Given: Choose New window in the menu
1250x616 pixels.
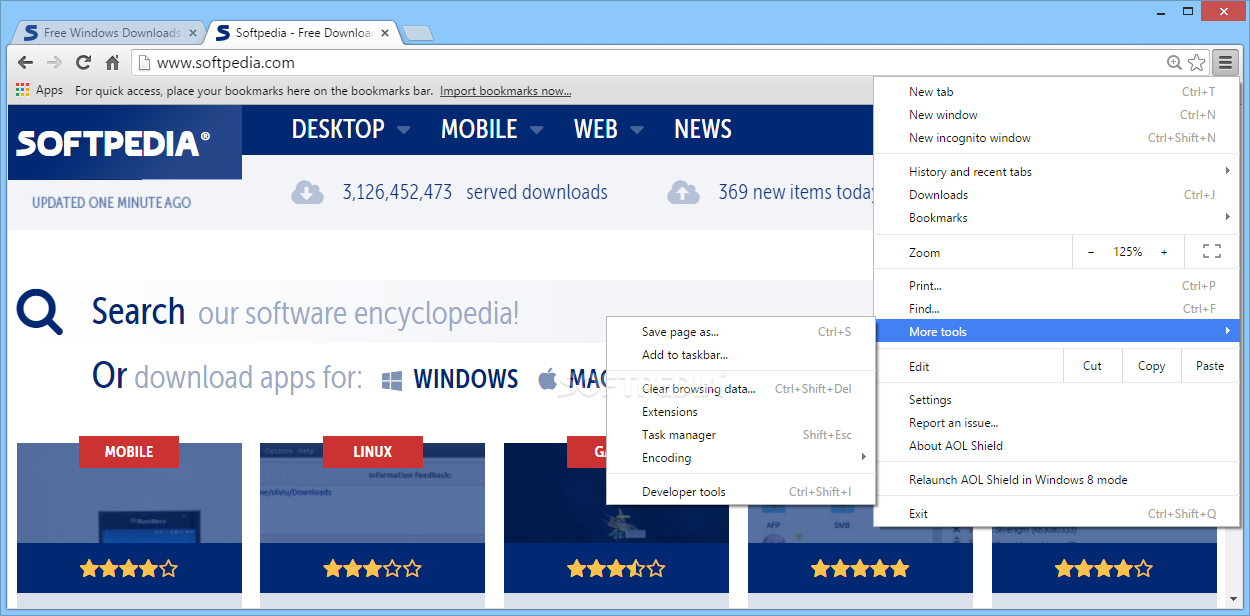Looking at the screenshot, I should (1057, 115).
